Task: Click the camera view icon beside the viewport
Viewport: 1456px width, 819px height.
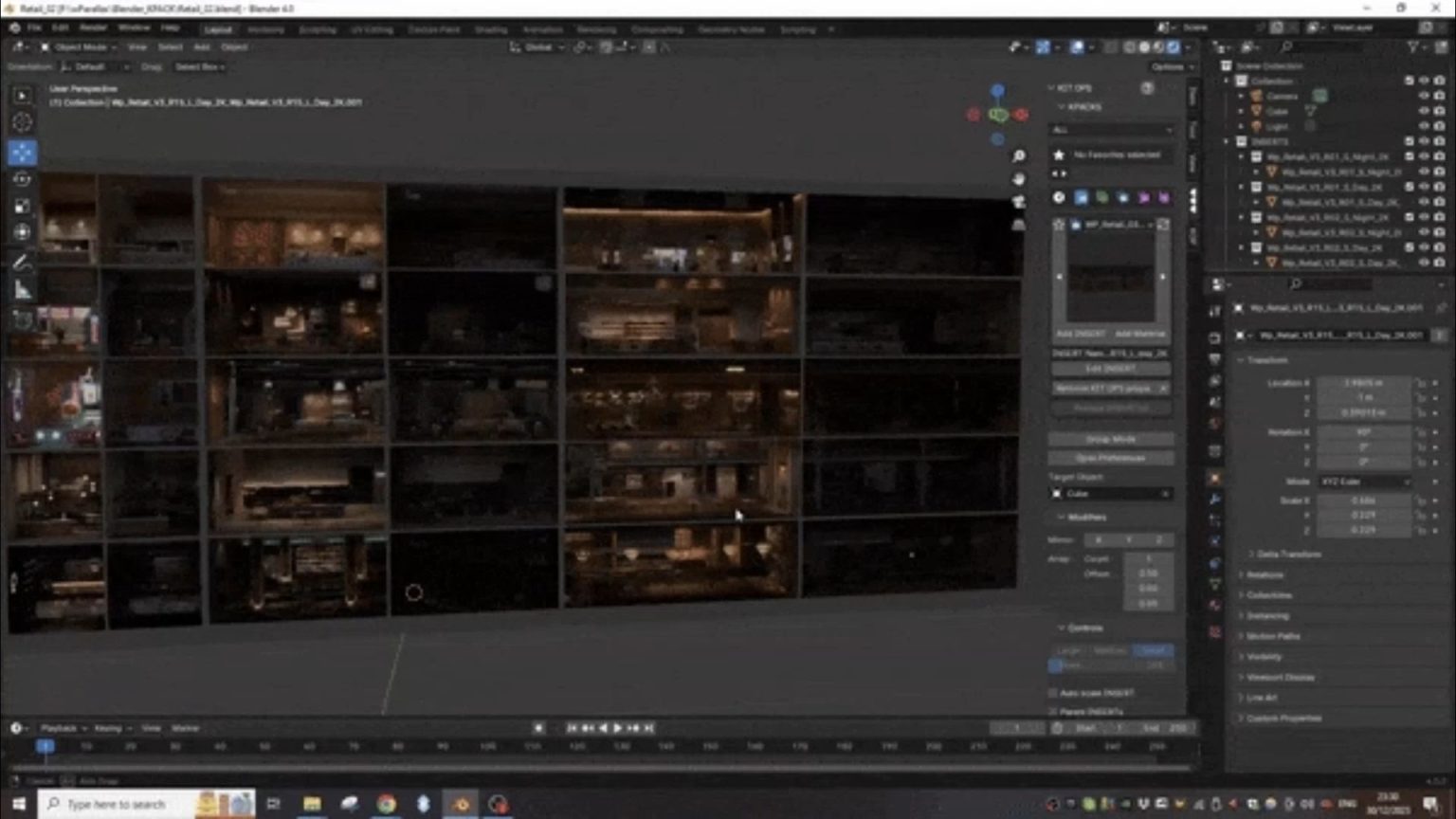Action: point(1019,199)
